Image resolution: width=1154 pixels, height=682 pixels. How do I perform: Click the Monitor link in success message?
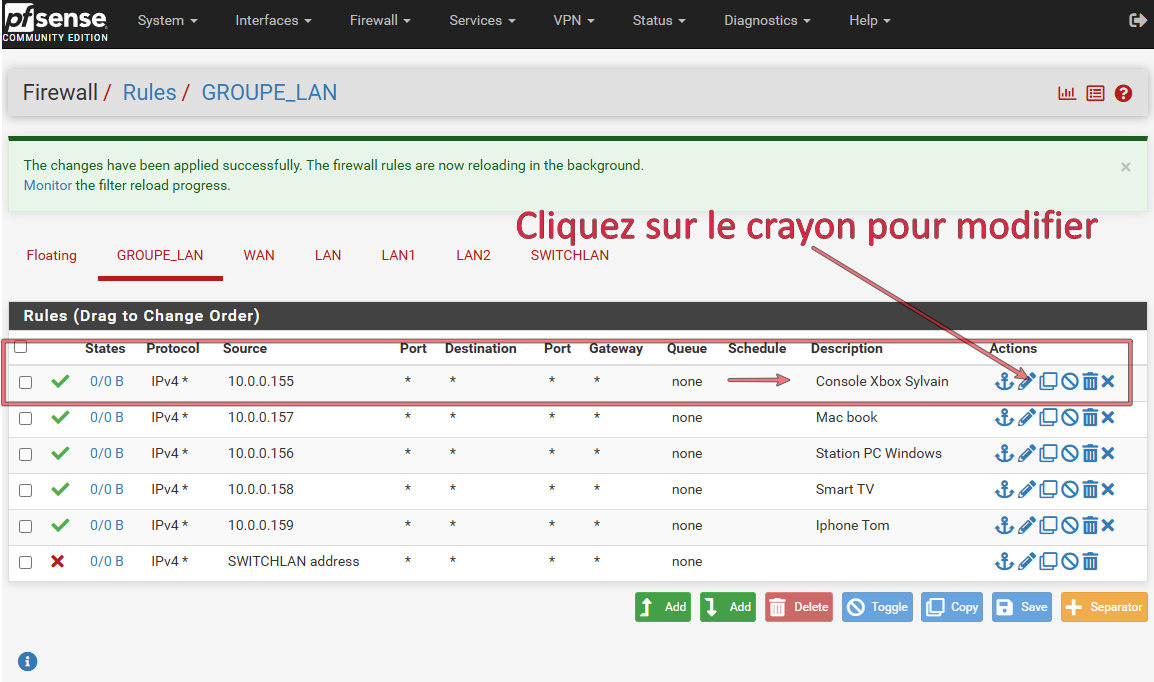coord(47,185)
